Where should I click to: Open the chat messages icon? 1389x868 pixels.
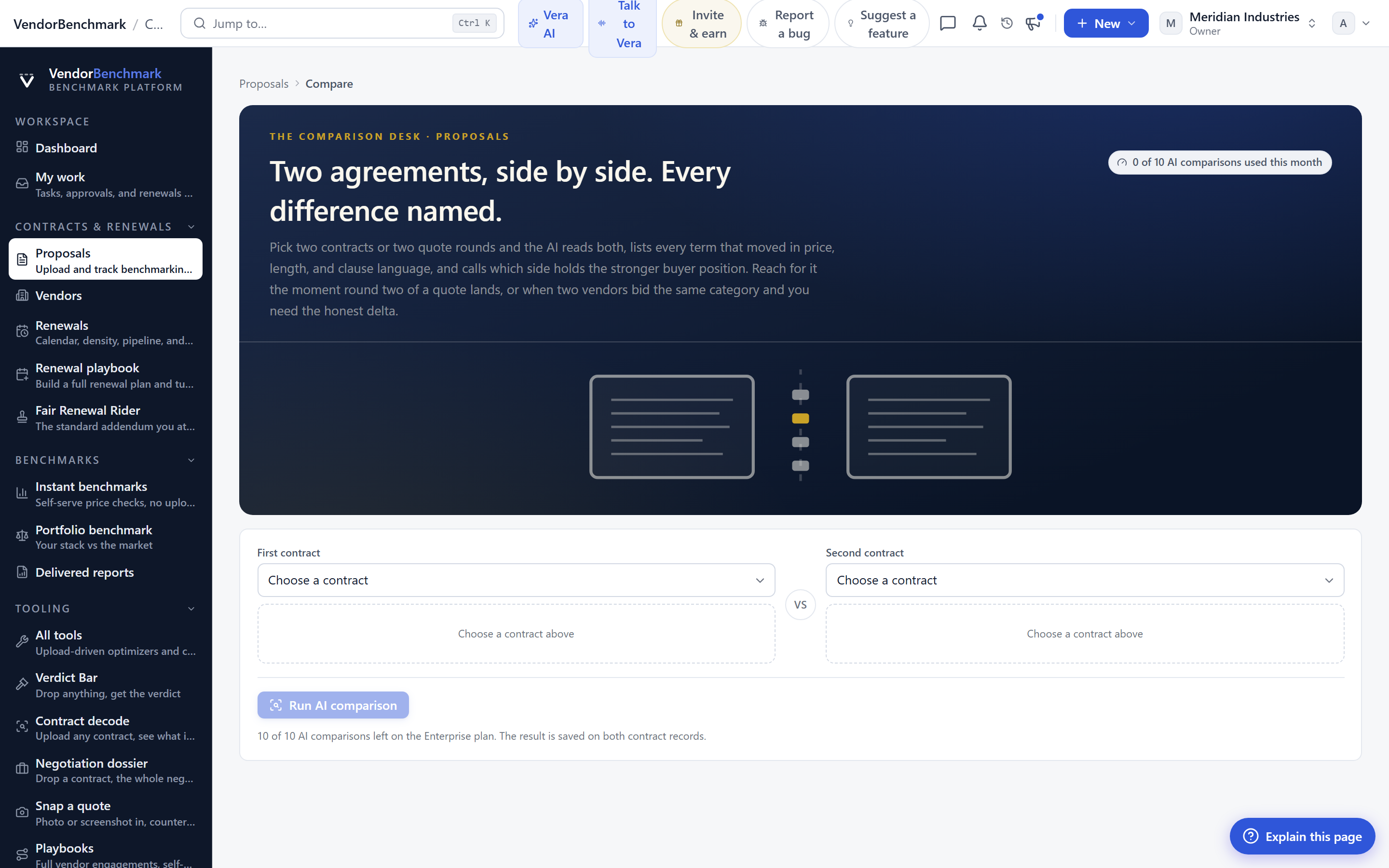(x=948, y=23)
